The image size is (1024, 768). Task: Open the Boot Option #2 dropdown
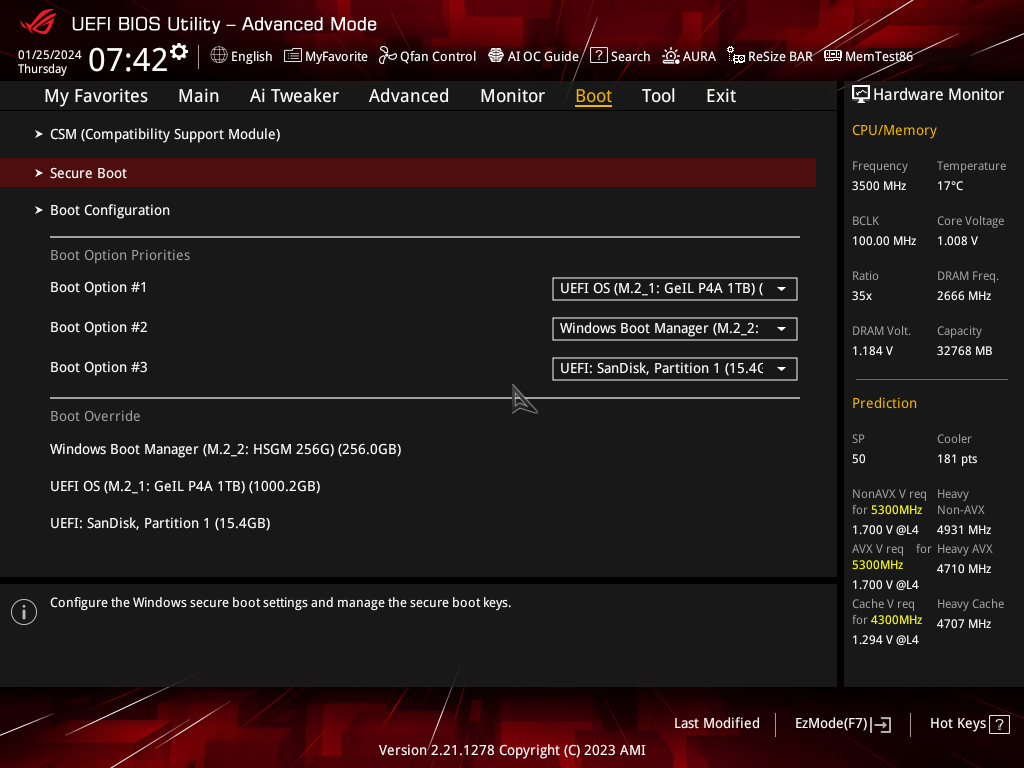674,329
